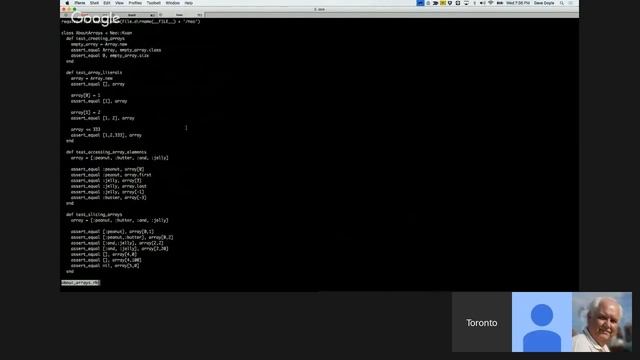Click the about_arrays.rb filename in status line
The height and width of the screenshot is (360, 640).
[80, 282]
